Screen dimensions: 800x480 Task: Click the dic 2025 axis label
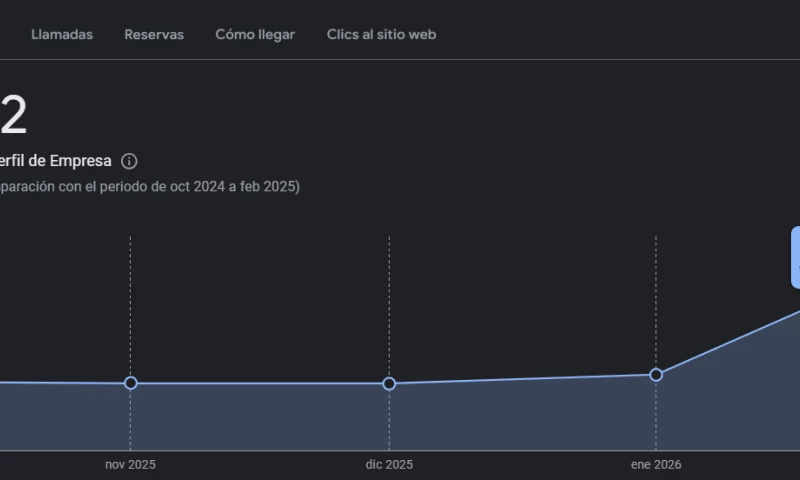(389, 465)
